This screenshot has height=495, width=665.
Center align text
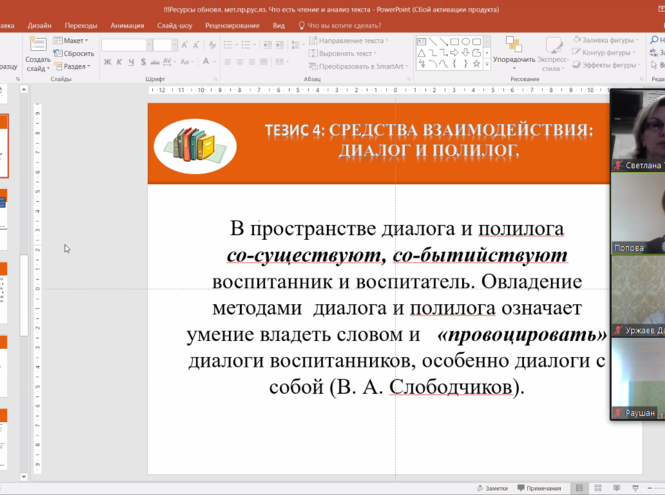point(240,62)
